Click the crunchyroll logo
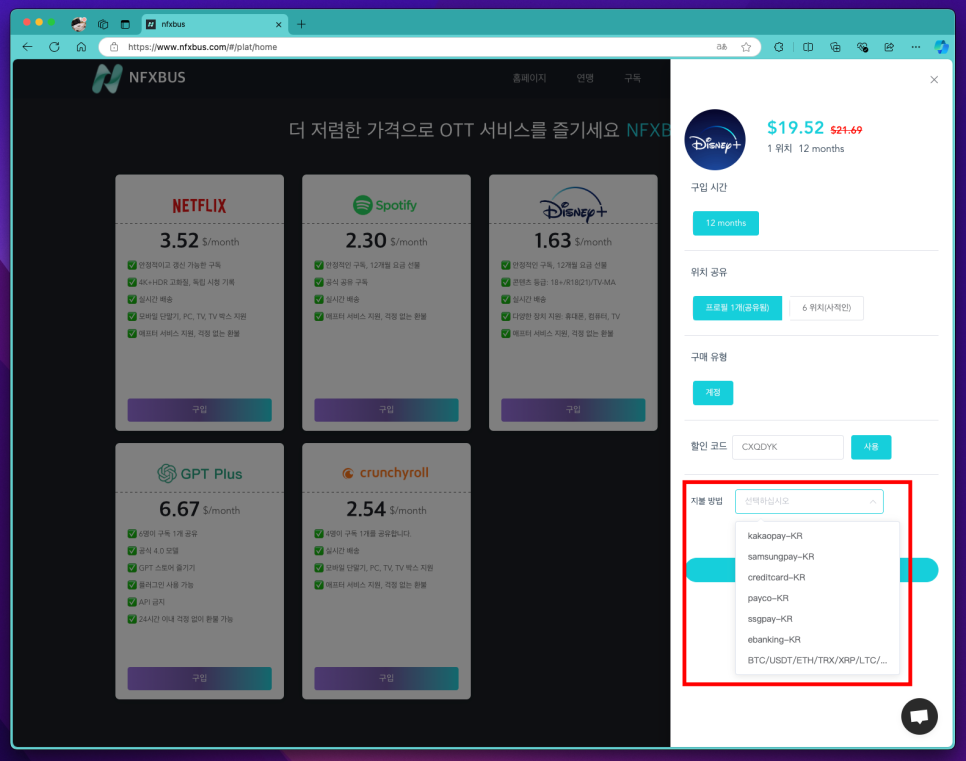 coord(385,473)
